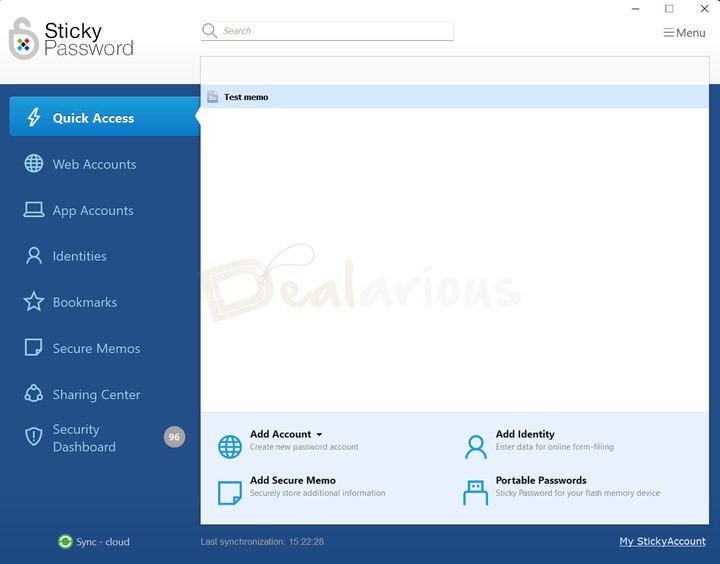Maximize the Sticky Password window

coord(669,9)
